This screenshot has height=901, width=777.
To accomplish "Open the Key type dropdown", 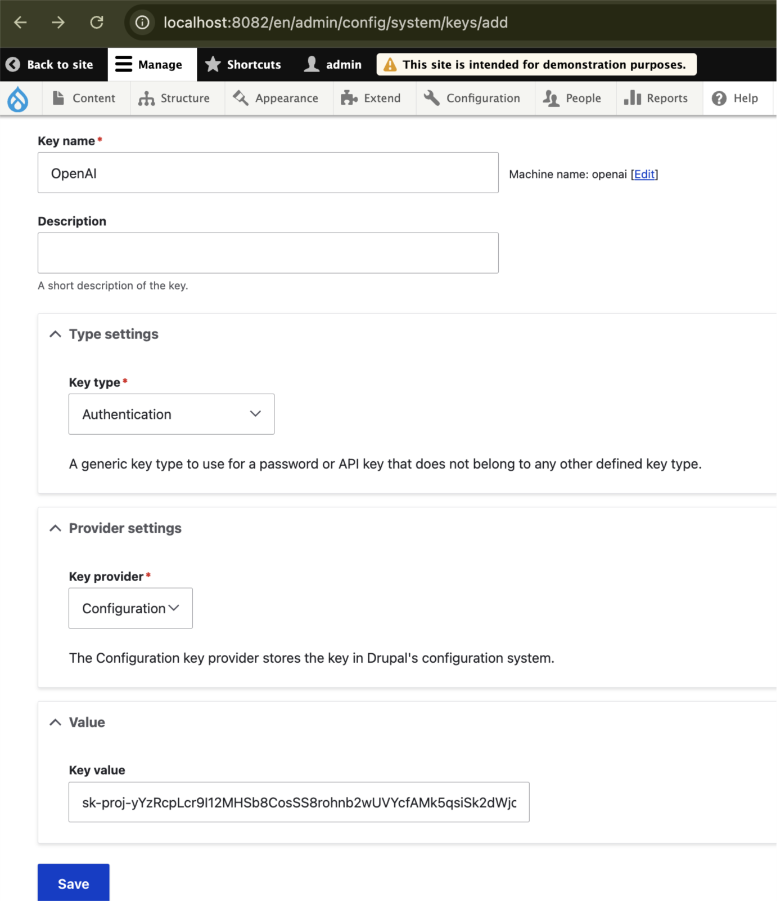I will (171, 414).
